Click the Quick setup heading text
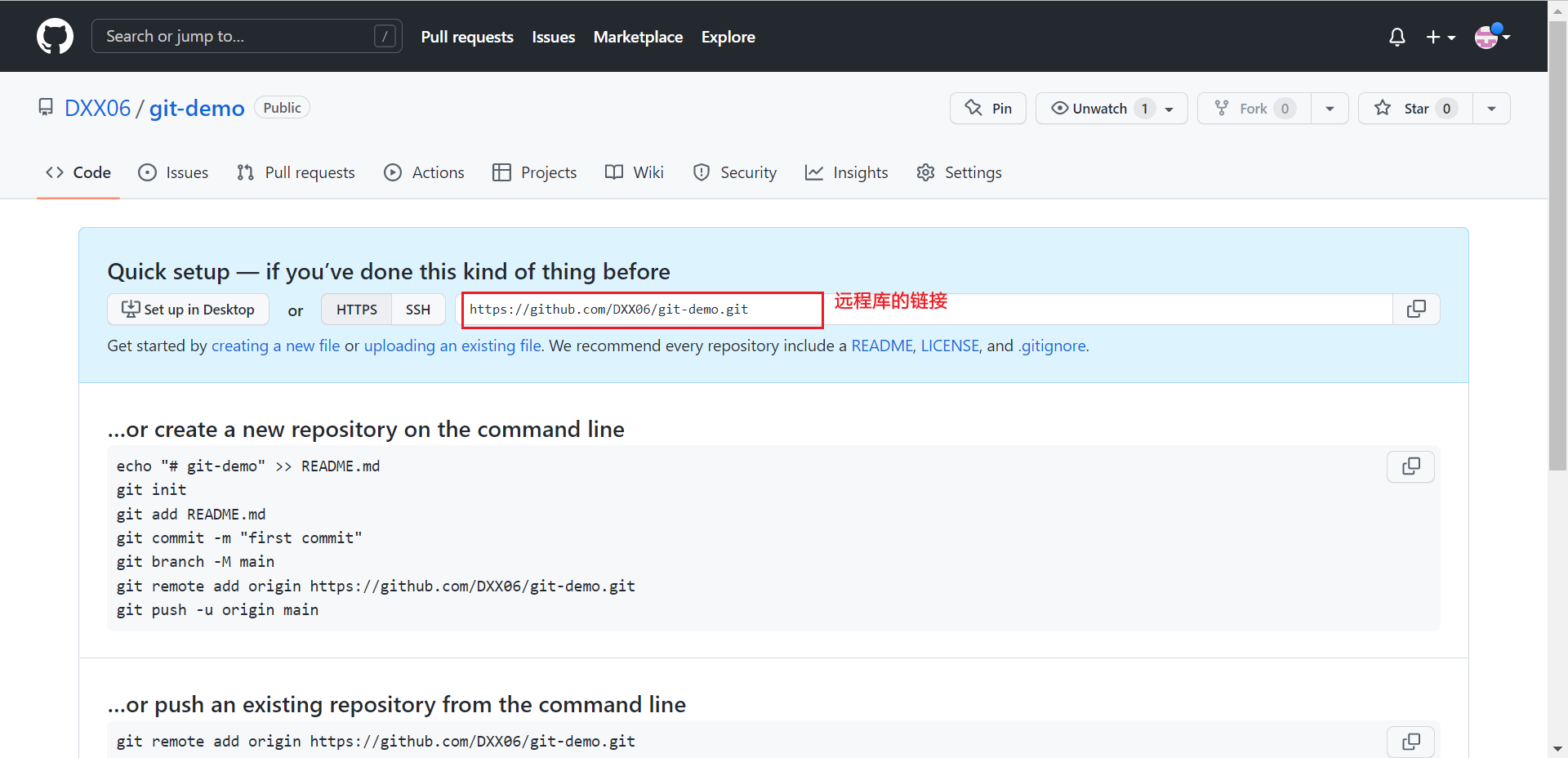 point(389,271)
